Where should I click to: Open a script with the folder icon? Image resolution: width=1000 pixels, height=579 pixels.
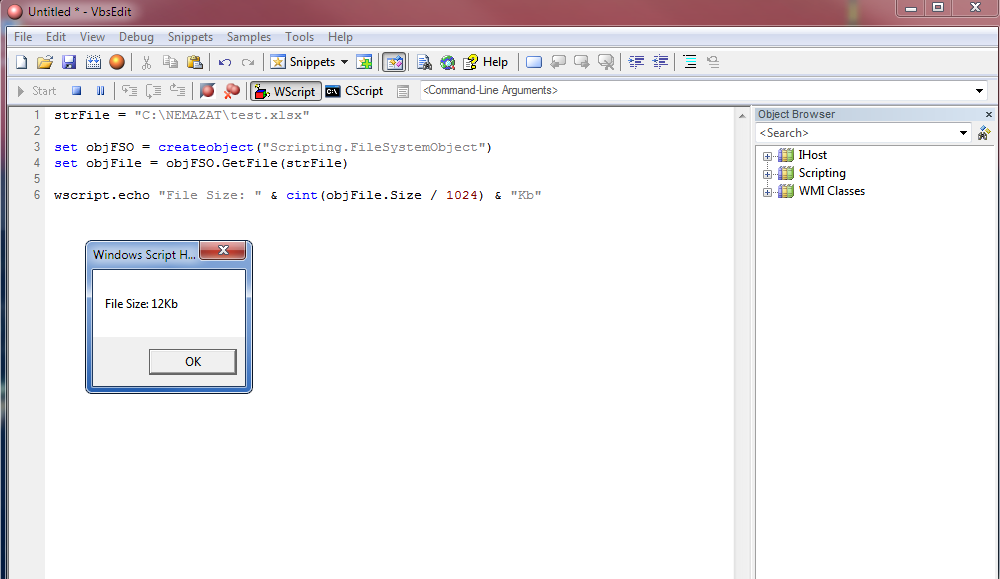tap(45, 62)
